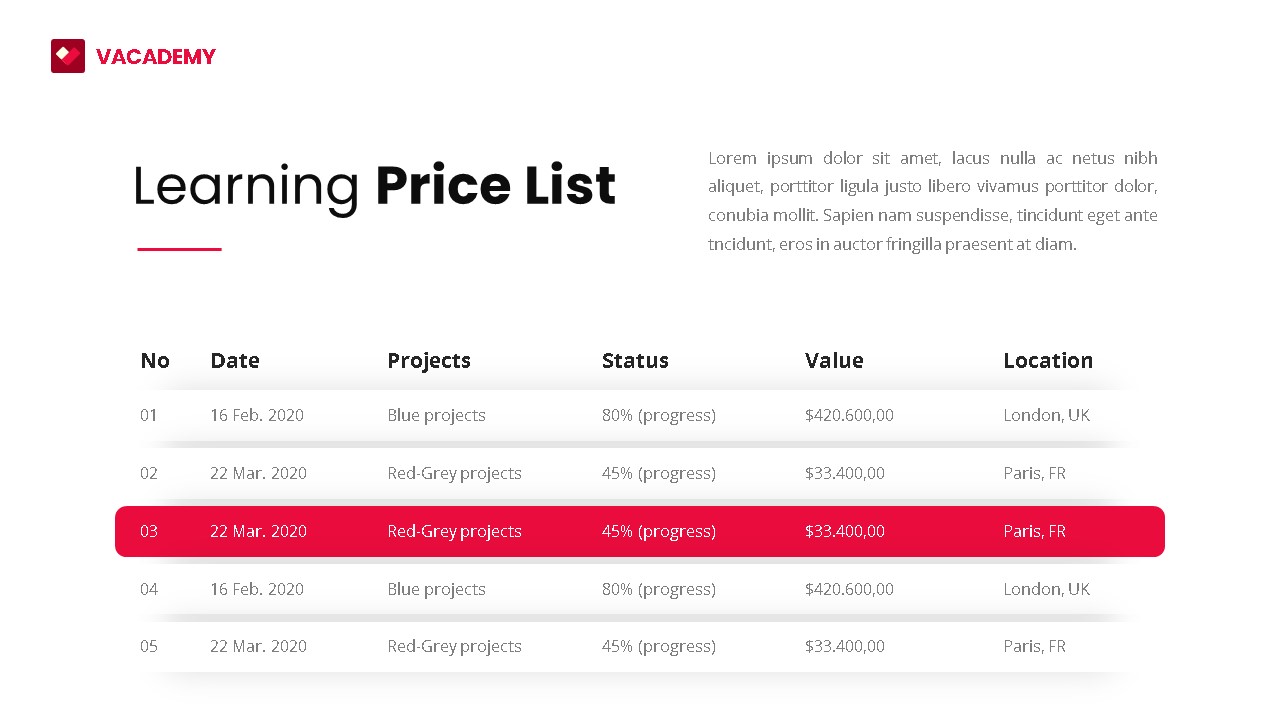Click the red underline below the title
The width and height of the screenshot is (1280, 720).
click(x=179, y=249)
